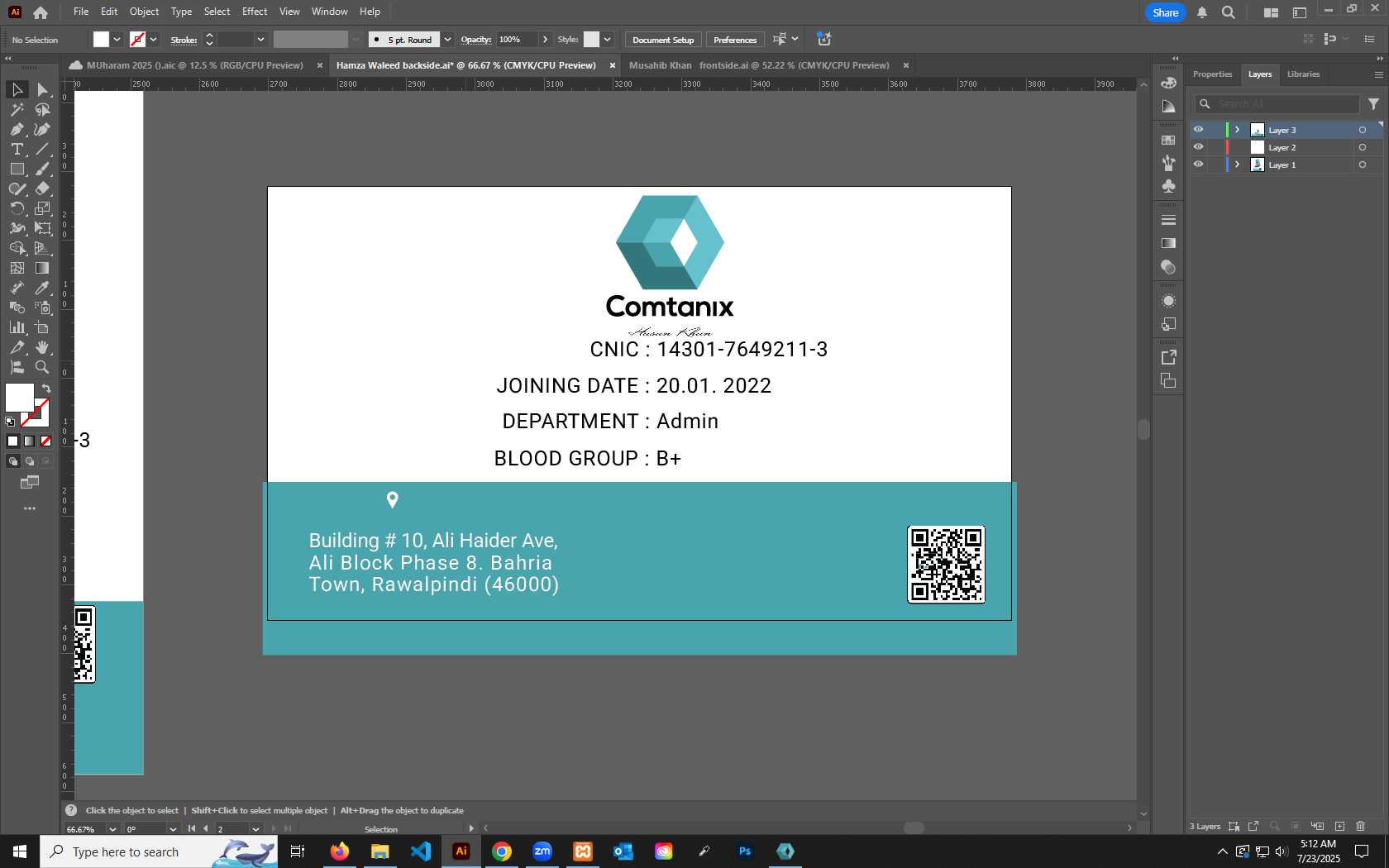This screenshot has width=1389, height=868.
Task: Set color mode to None
Action: [x=46, y=441]
